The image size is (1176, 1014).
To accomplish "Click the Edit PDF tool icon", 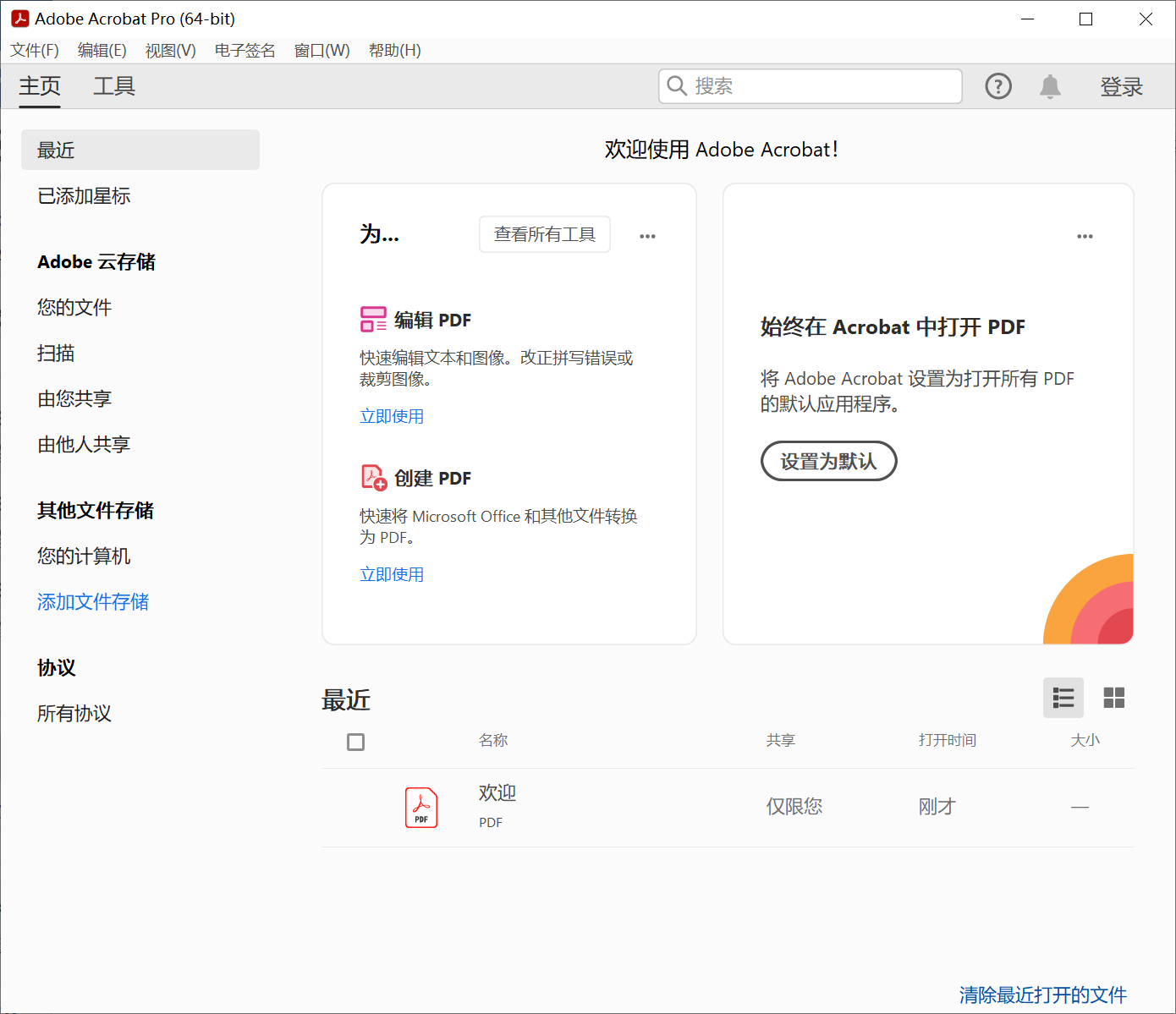I will point(373,320).
